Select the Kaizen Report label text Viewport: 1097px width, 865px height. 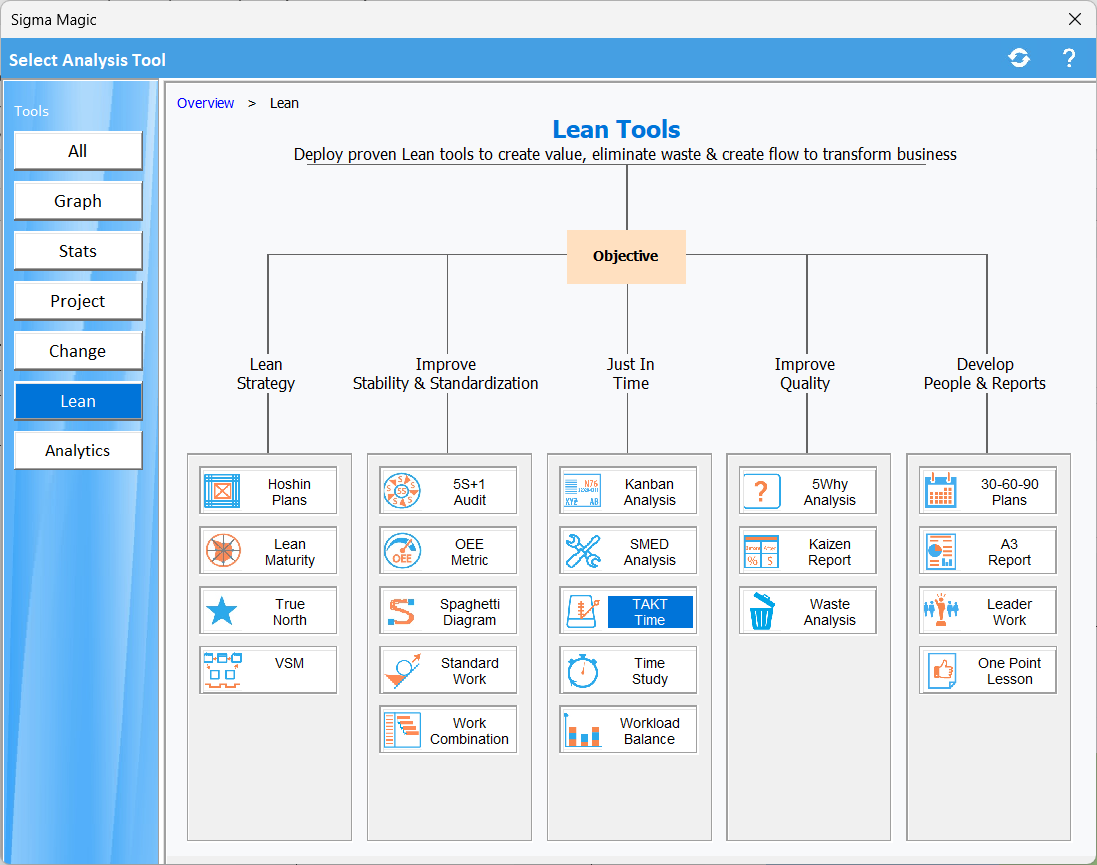click(830, 552)
